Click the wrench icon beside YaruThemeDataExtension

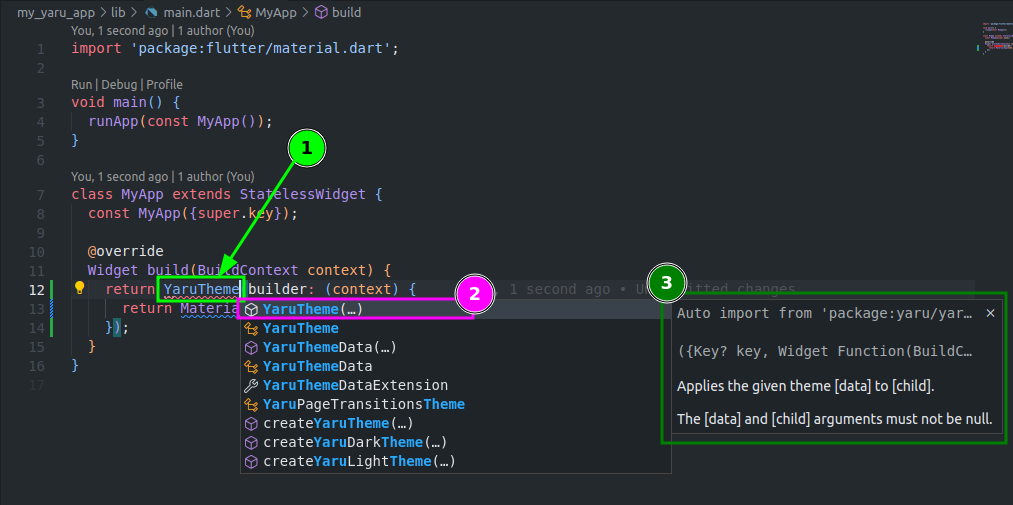click(252, 385)
